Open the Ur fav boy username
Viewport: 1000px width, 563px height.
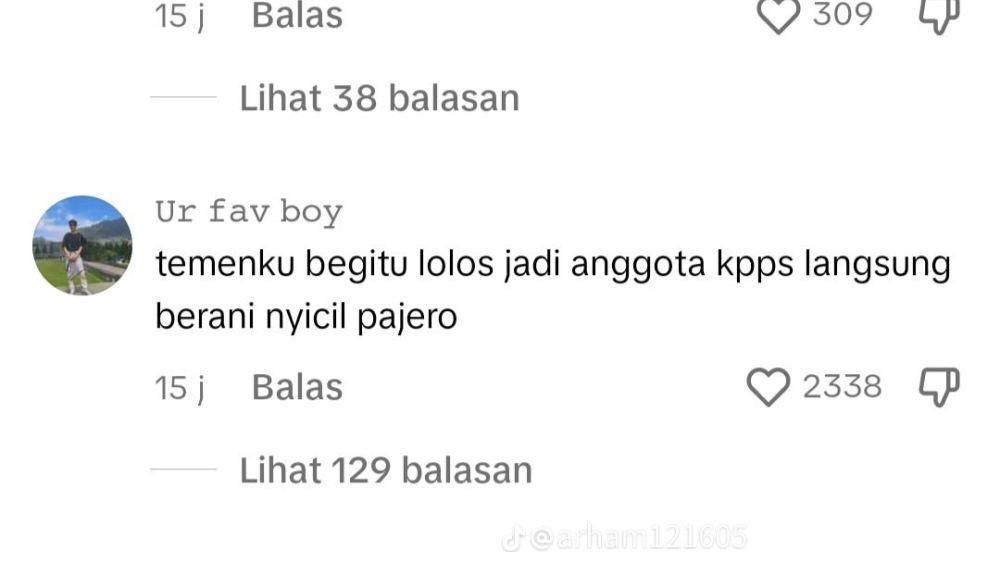(249, 212)
